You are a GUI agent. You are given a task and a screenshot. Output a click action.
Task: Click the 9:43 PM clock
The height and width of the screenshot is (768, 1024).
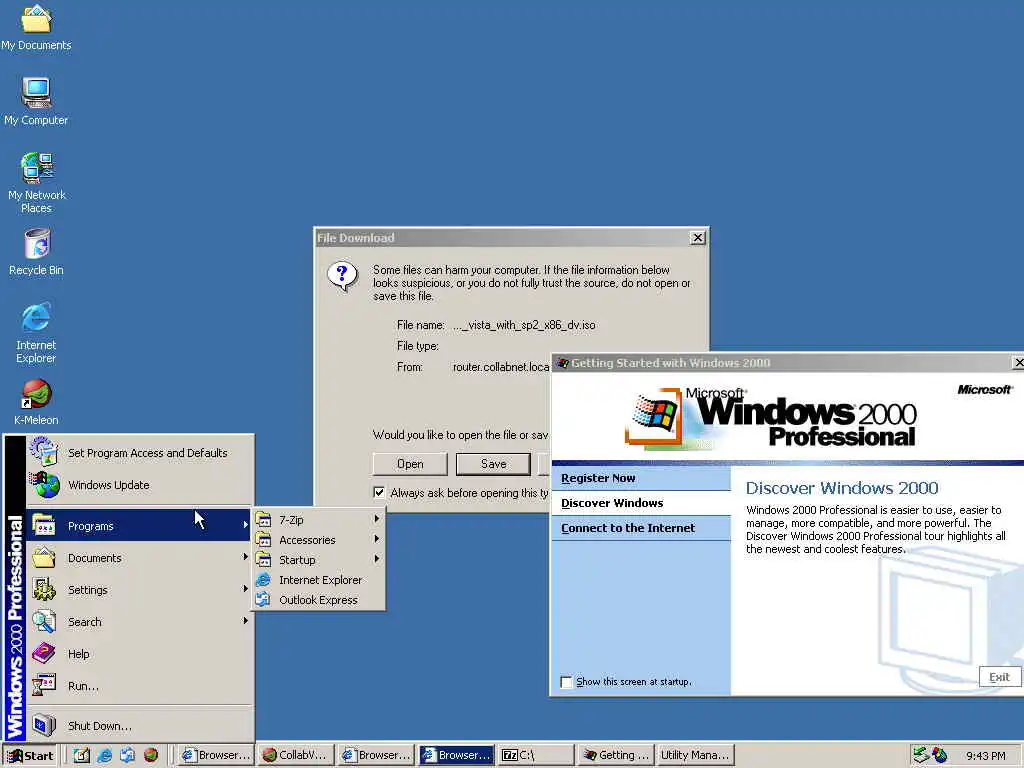click(x=985, y=756)
